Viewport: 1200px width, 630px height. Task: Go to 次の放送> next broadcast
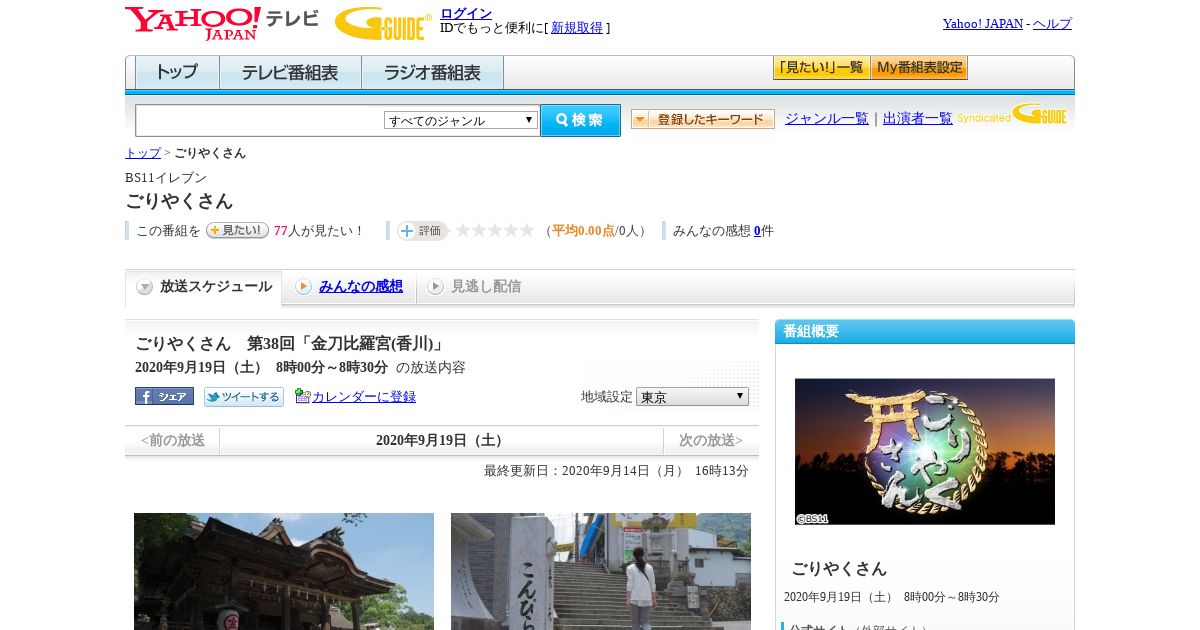click(711, 440)
